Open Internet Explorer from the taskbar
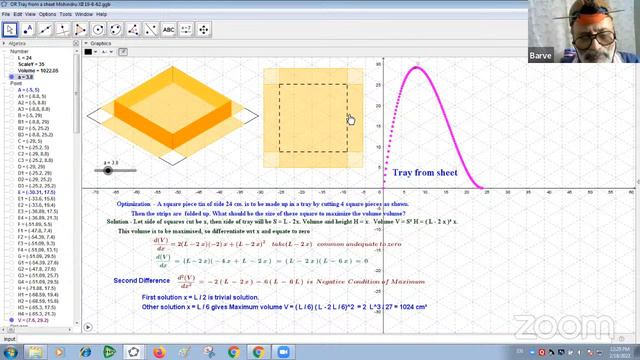 (85, 352)
